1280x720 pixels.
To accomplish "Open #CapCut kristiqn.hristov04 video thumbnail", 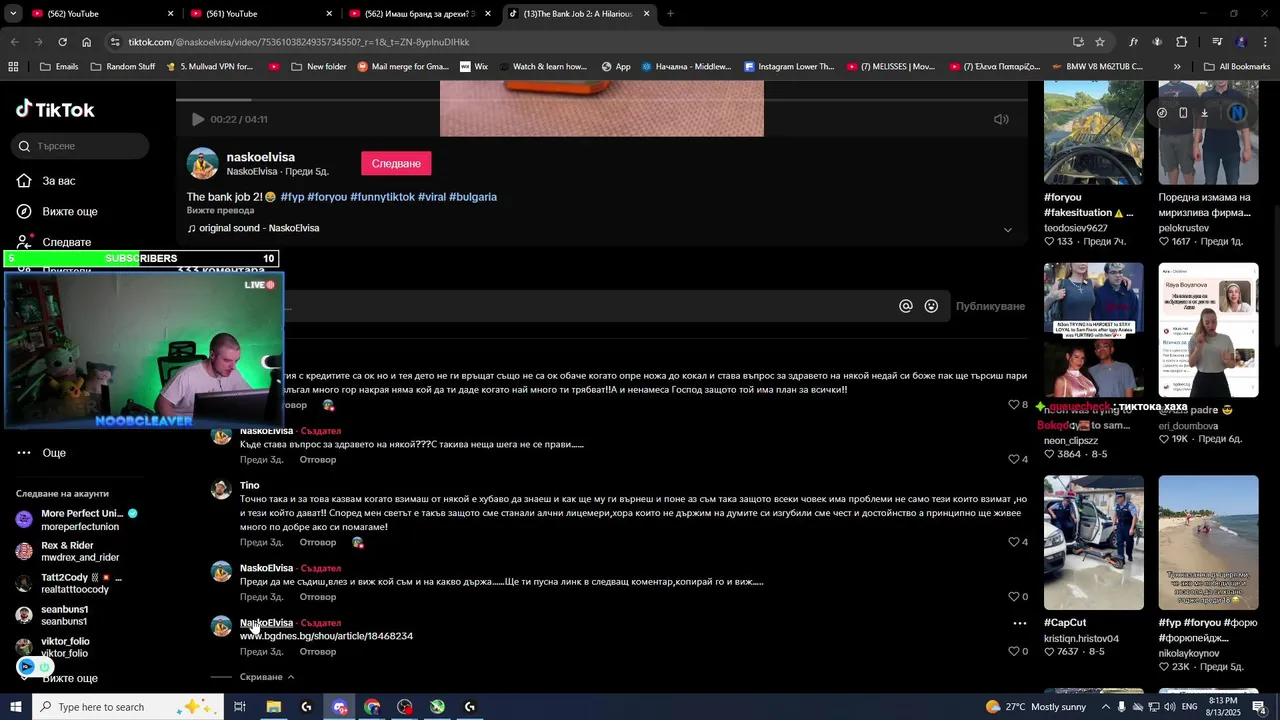I will (x=1093, y=542).
